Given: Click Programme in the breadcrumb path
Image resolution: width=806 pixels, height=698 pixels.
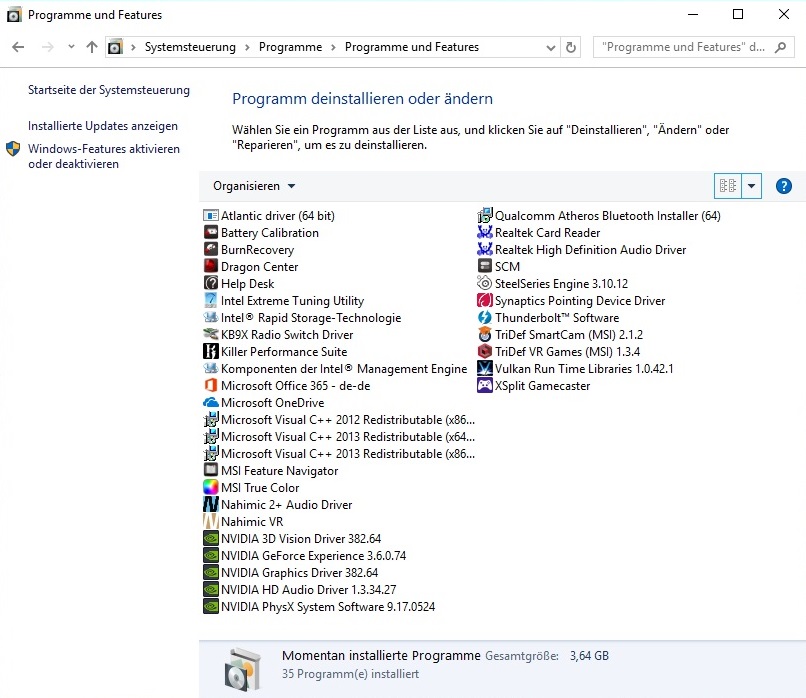Looking at the screenshot, I should click(x=290, y=47).
